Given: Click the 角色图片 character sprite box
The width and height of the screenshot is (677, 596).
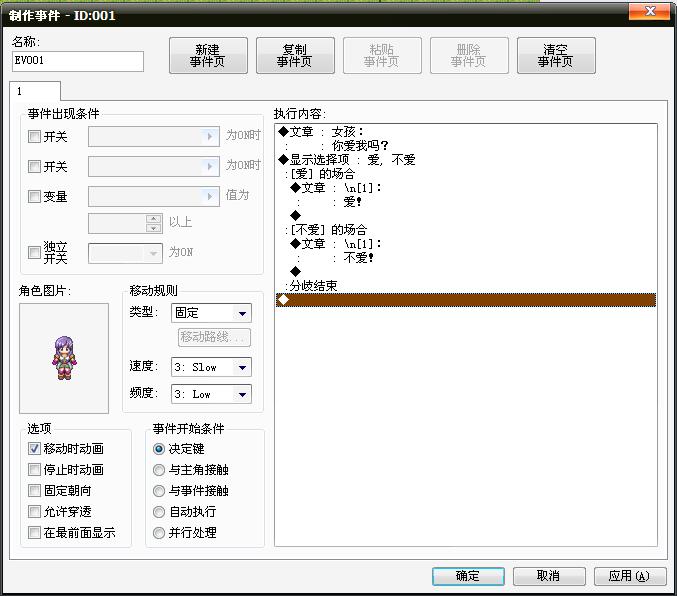Looking at the screenshot, I should pyautogui.click(x=64, y=358).
